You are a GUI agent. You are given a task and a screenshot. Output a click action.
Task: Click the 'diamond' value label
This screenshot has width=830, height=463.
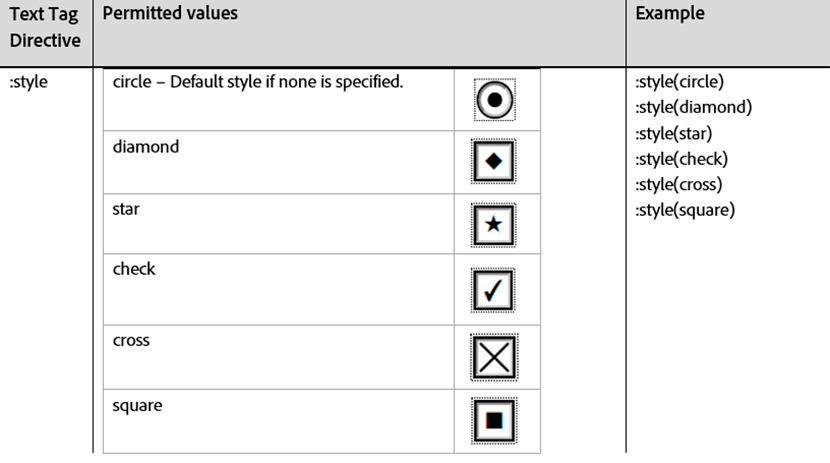[x=146, y=147]
